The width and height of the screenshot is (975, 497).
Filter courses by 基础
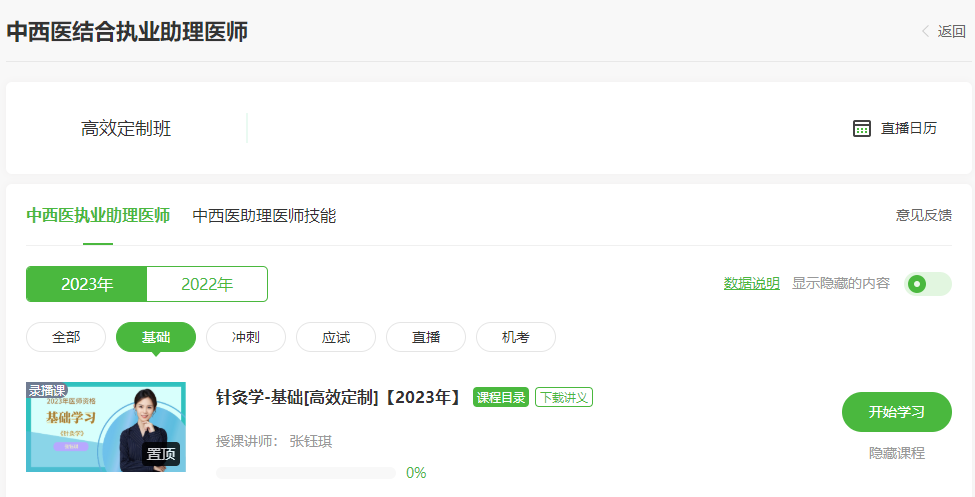click(156, 337)
